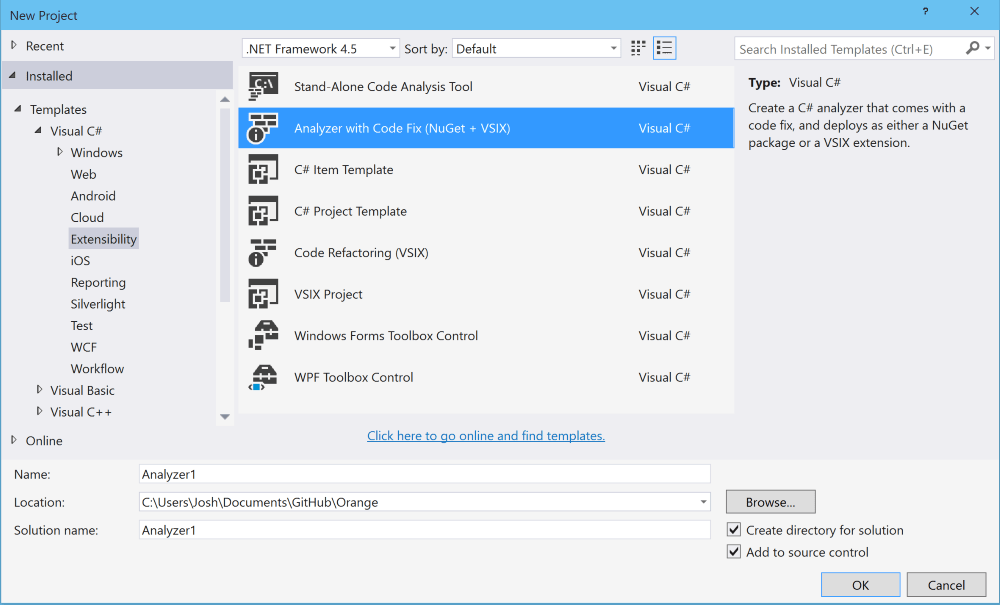Click the Code Refactoring (VSIX) icon
Image resolution: width=1000 pixels, height=605 pixels.
tap(263, 252)
